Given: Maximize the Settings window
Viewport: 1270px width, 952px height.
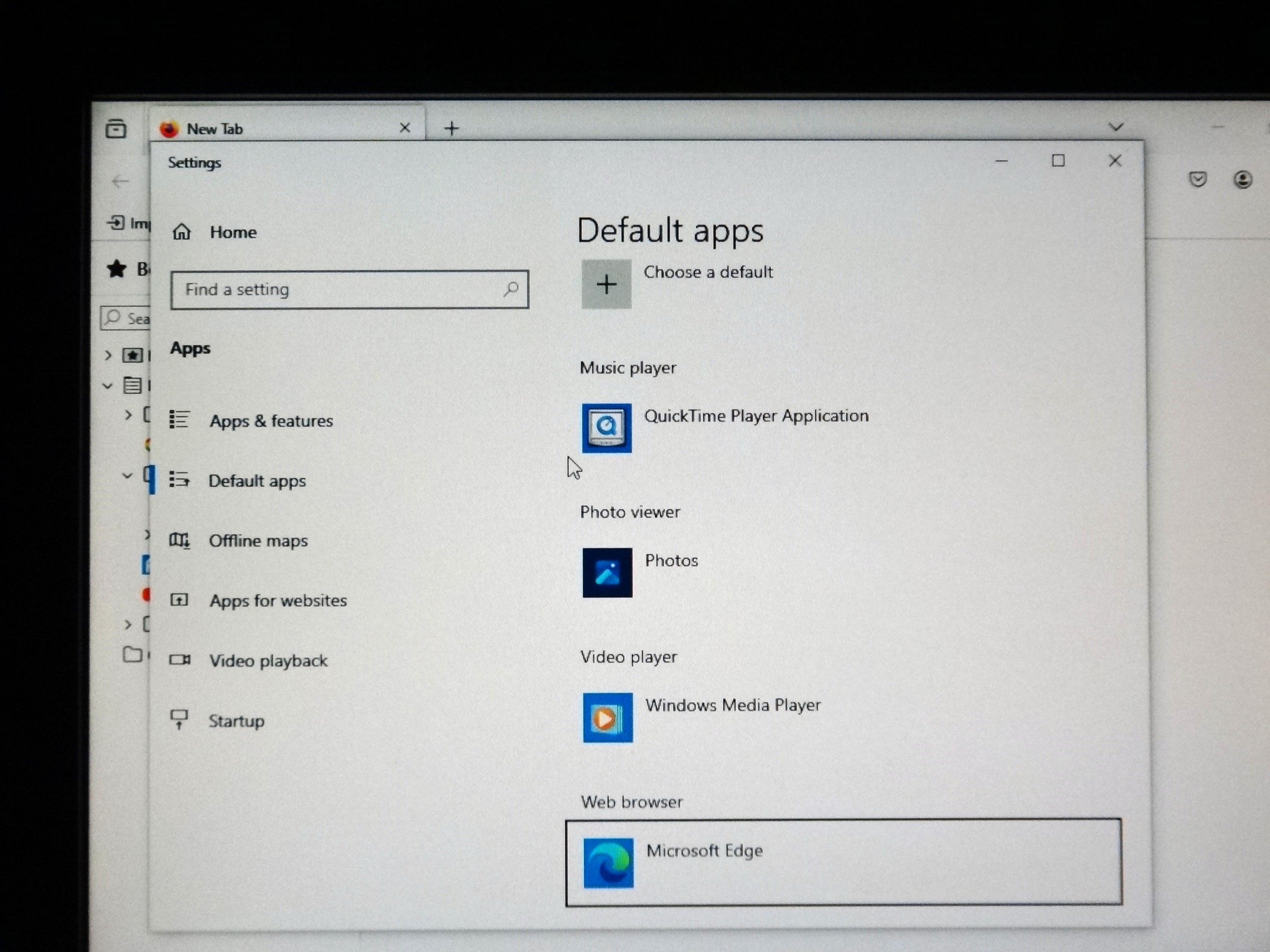Looking at the screenshot, I should pyautogui.click(x=1058, y=161).
